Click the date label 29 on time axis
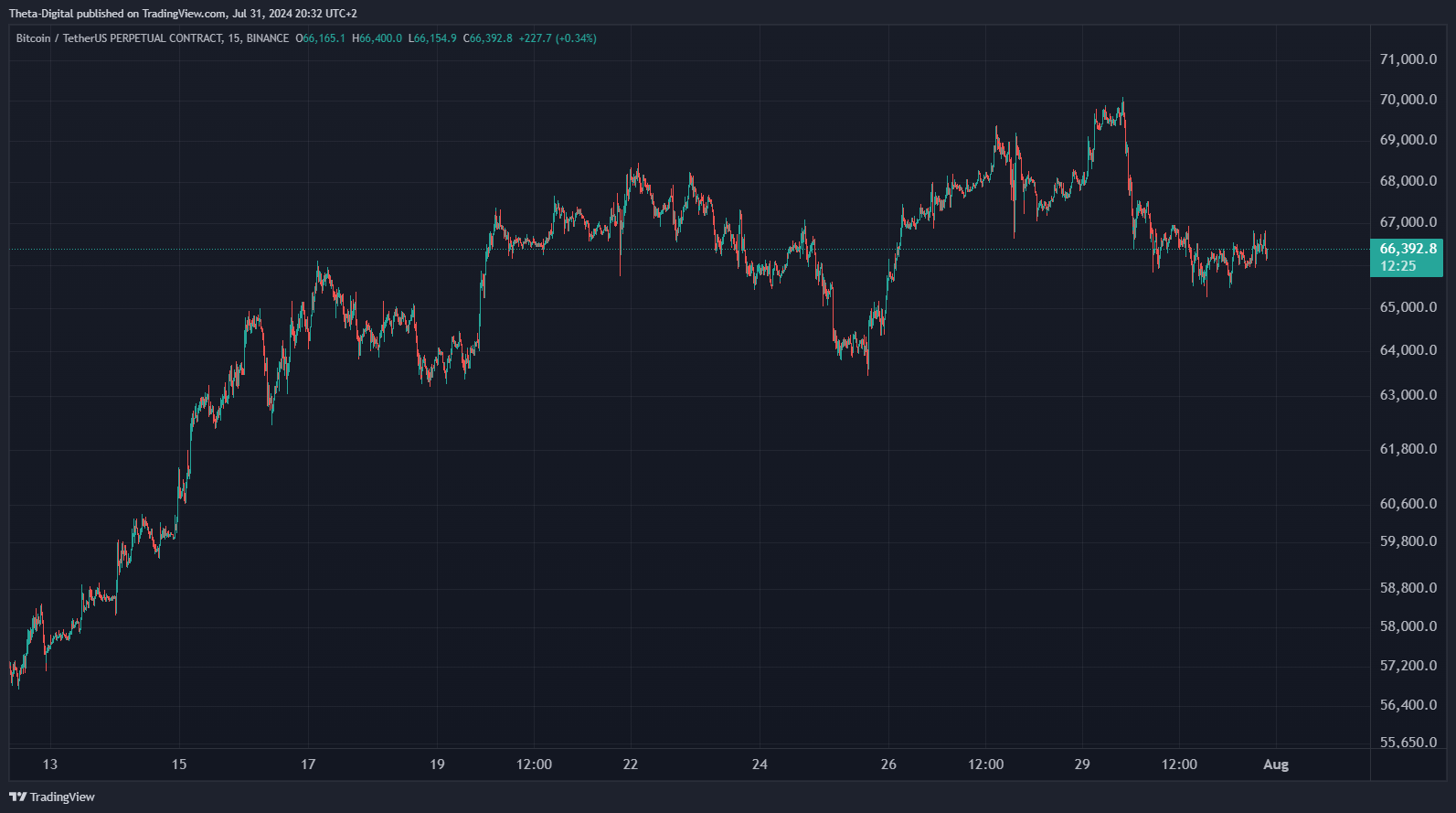Screen dimensions: 1456x813 1082,765
